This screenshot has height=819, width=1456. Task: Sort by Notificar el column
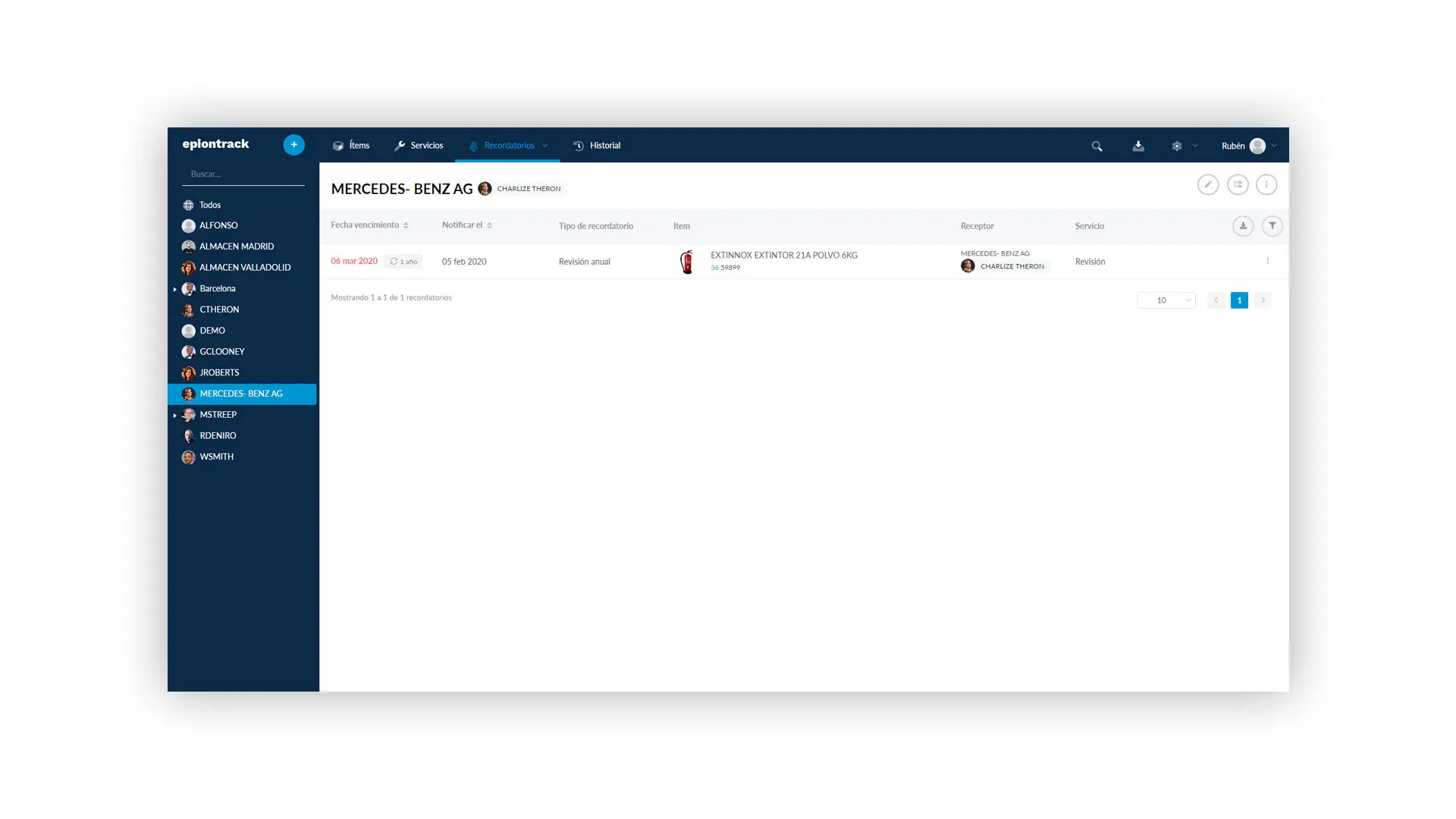[x=467, y=225]
